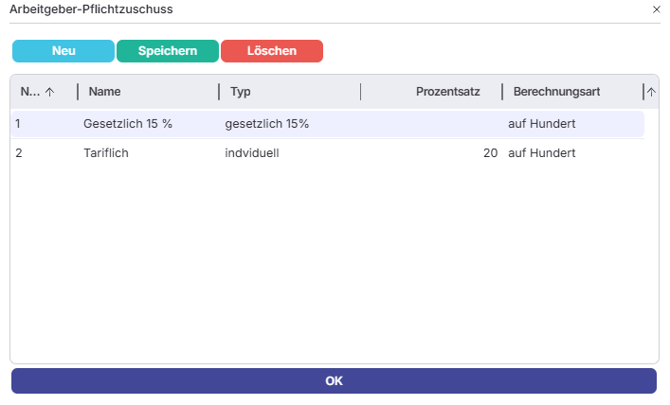Click row number 2 cell
This screenshot has width=670, height=405.
19,153
